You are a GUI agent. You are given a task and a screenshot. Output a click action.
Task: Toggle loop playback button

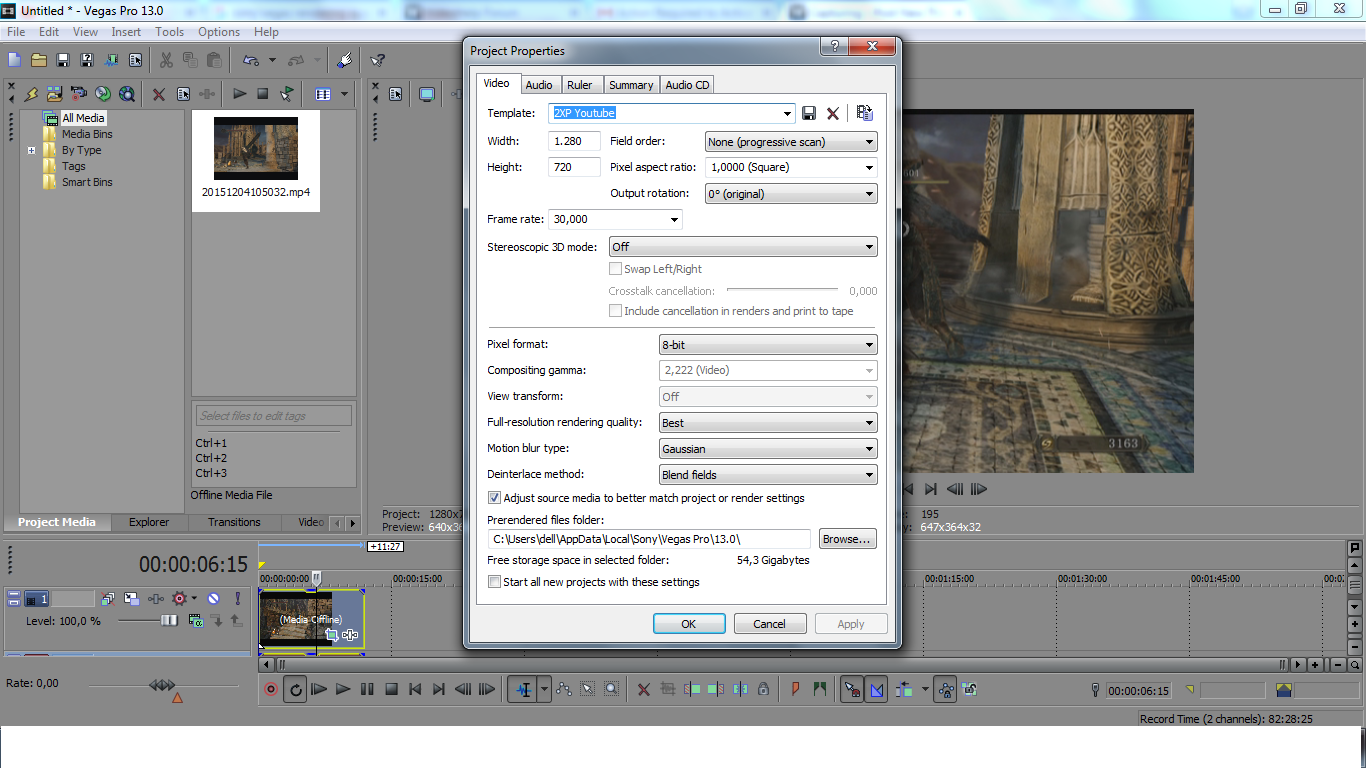(295, 689)
